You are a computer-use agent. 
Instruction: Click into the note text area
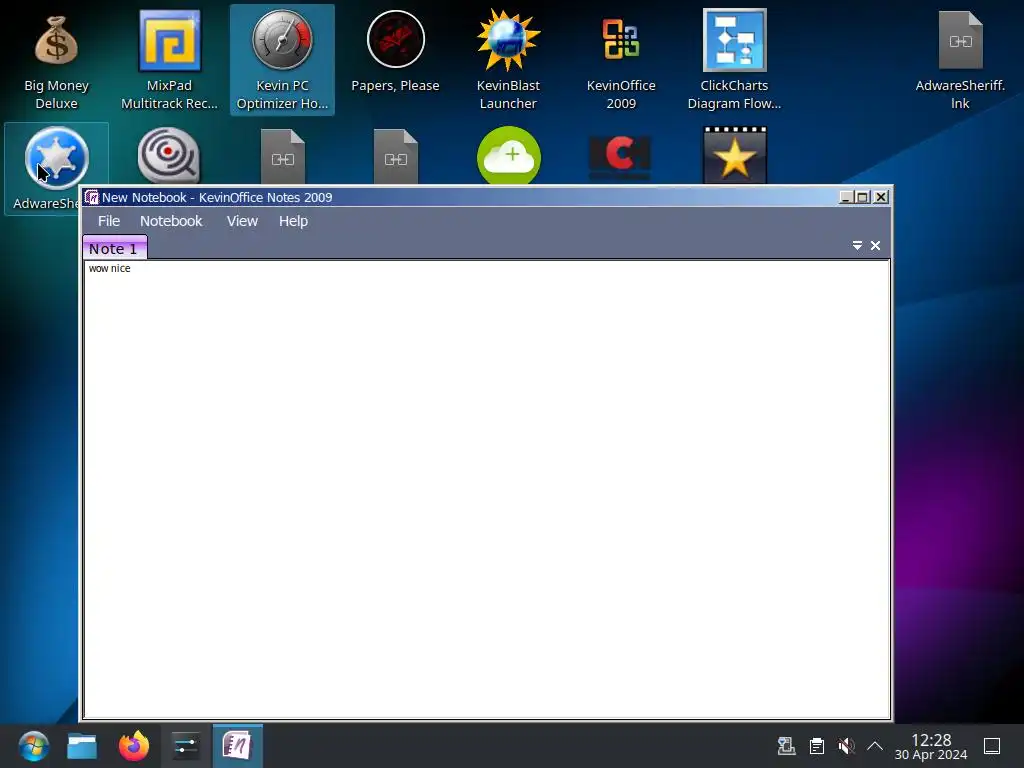tap(487, 490)
